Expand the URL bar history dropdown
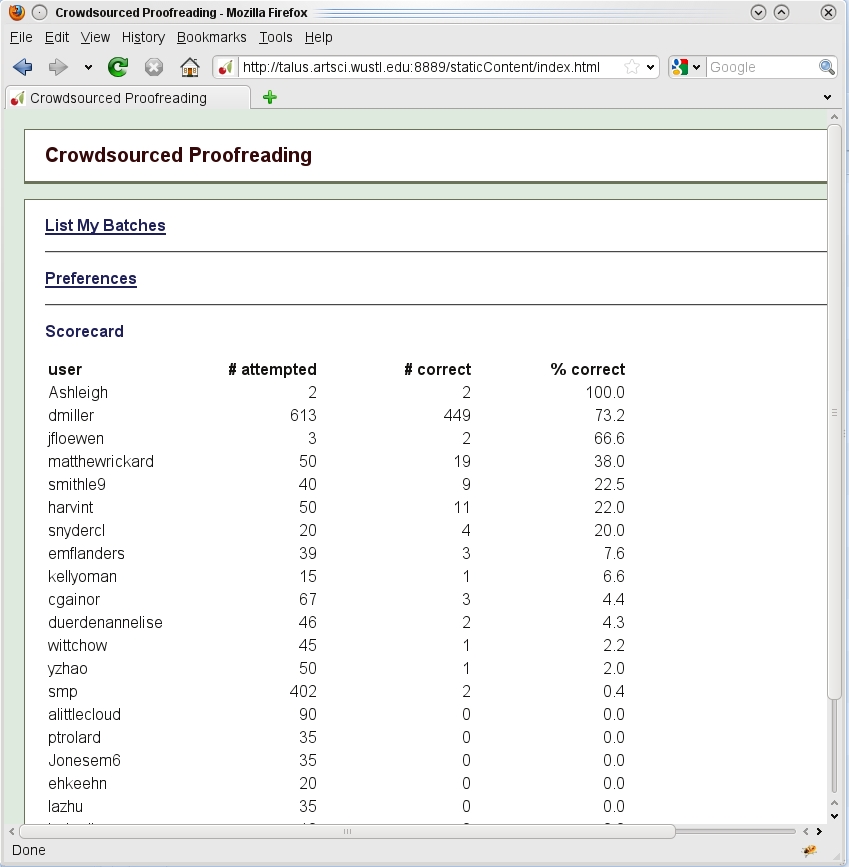This screenshot has width=849, height=867. coord(651,67)
